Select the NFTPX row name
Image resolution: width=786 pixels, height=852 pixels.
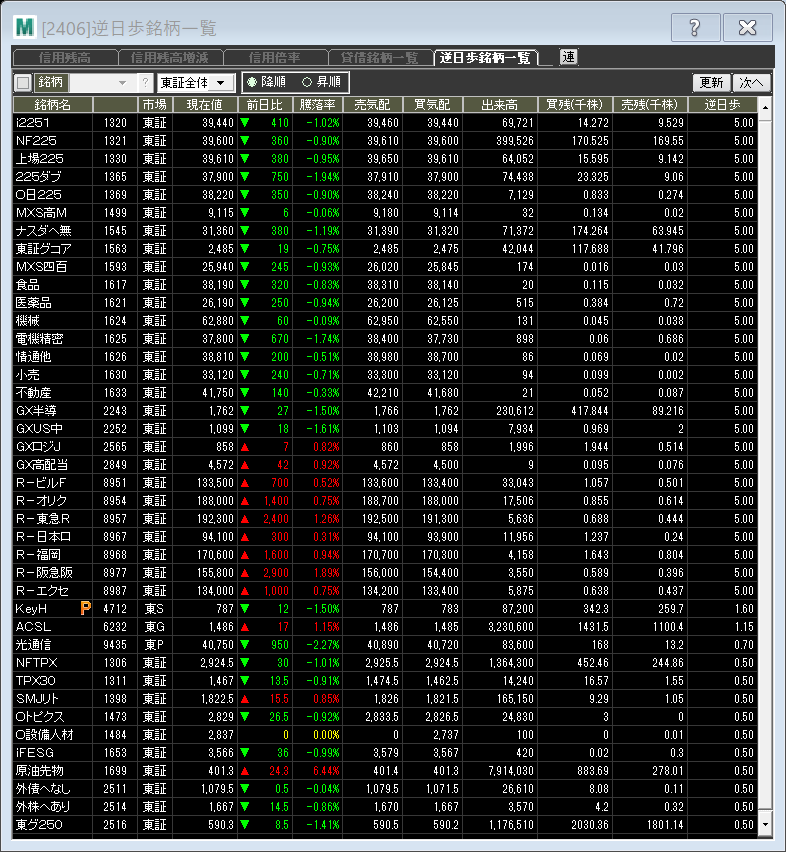click(x=36, y=662)
